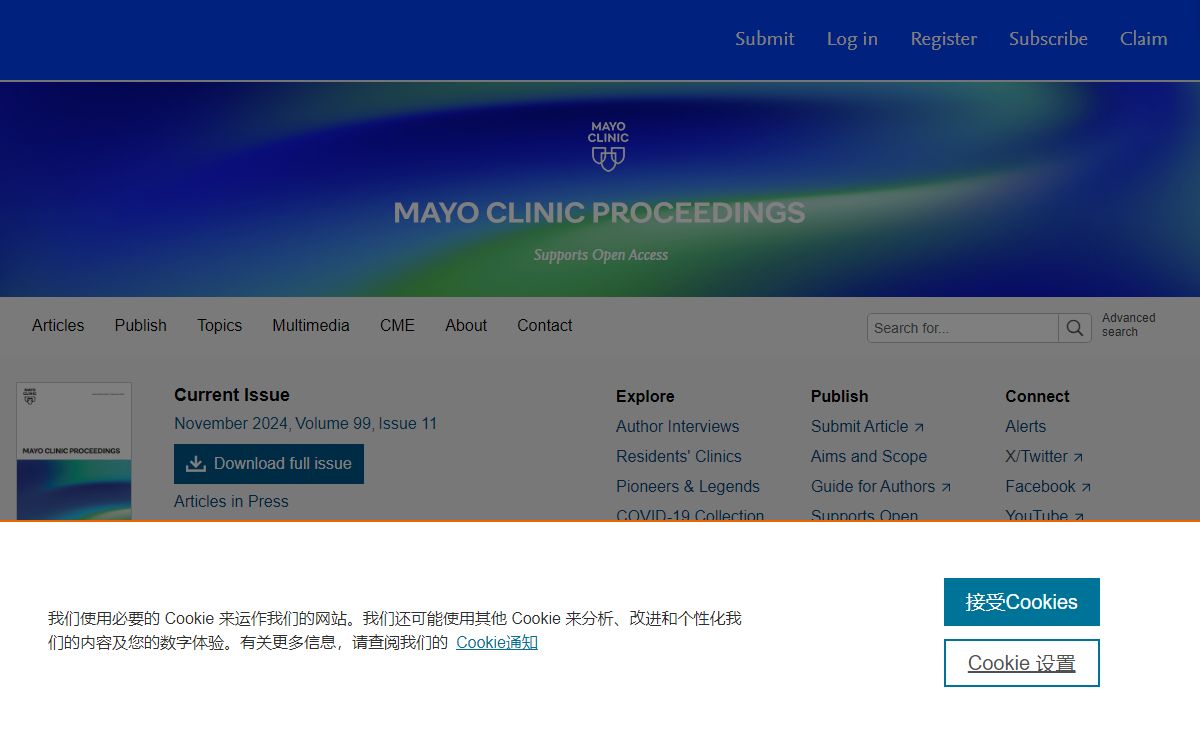Open Alerts under Connect
This screenshot has width=1200, height=740.
point(1025,426)
